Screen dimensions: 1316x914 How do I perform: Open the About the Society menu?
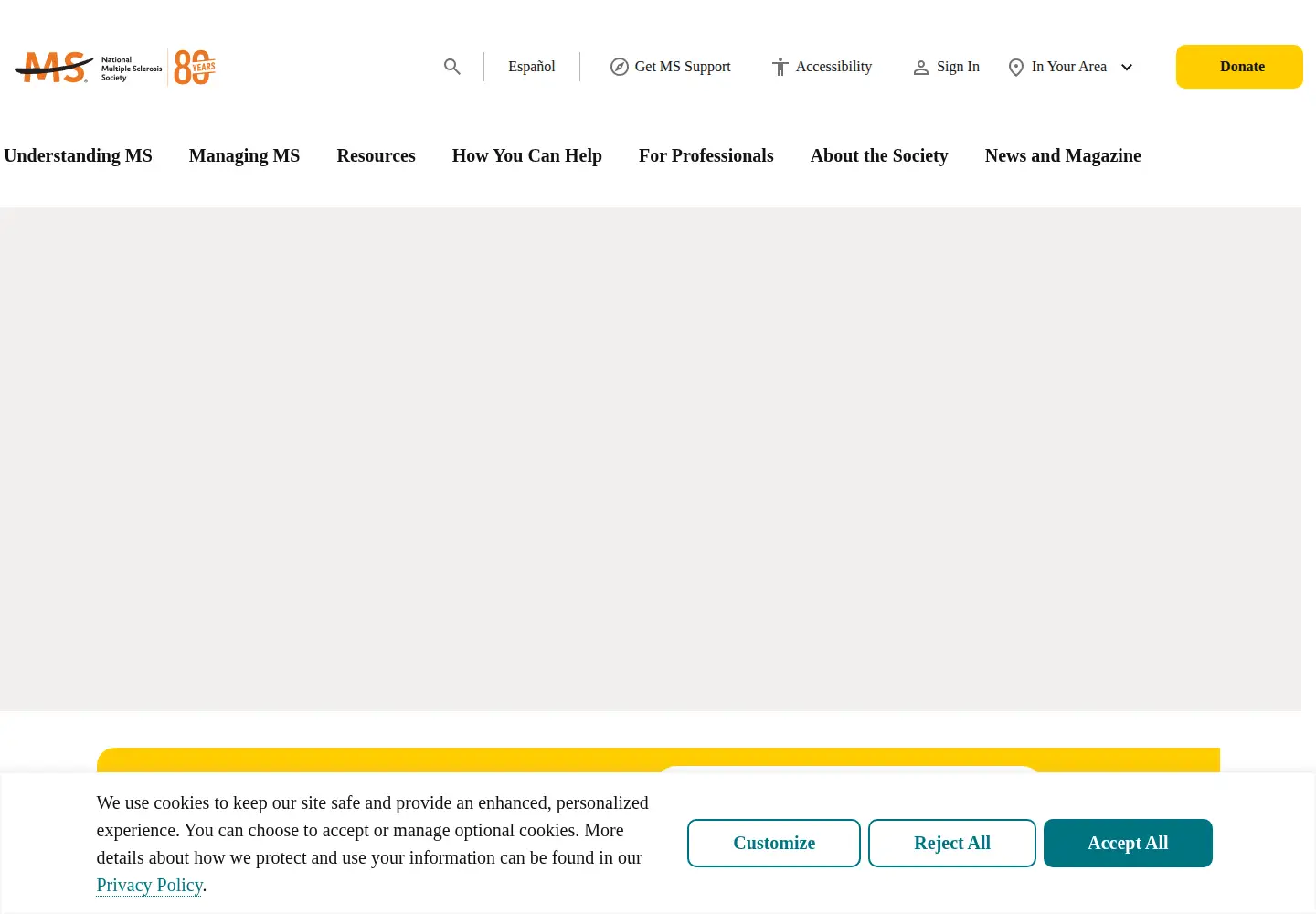click(879, 155)
